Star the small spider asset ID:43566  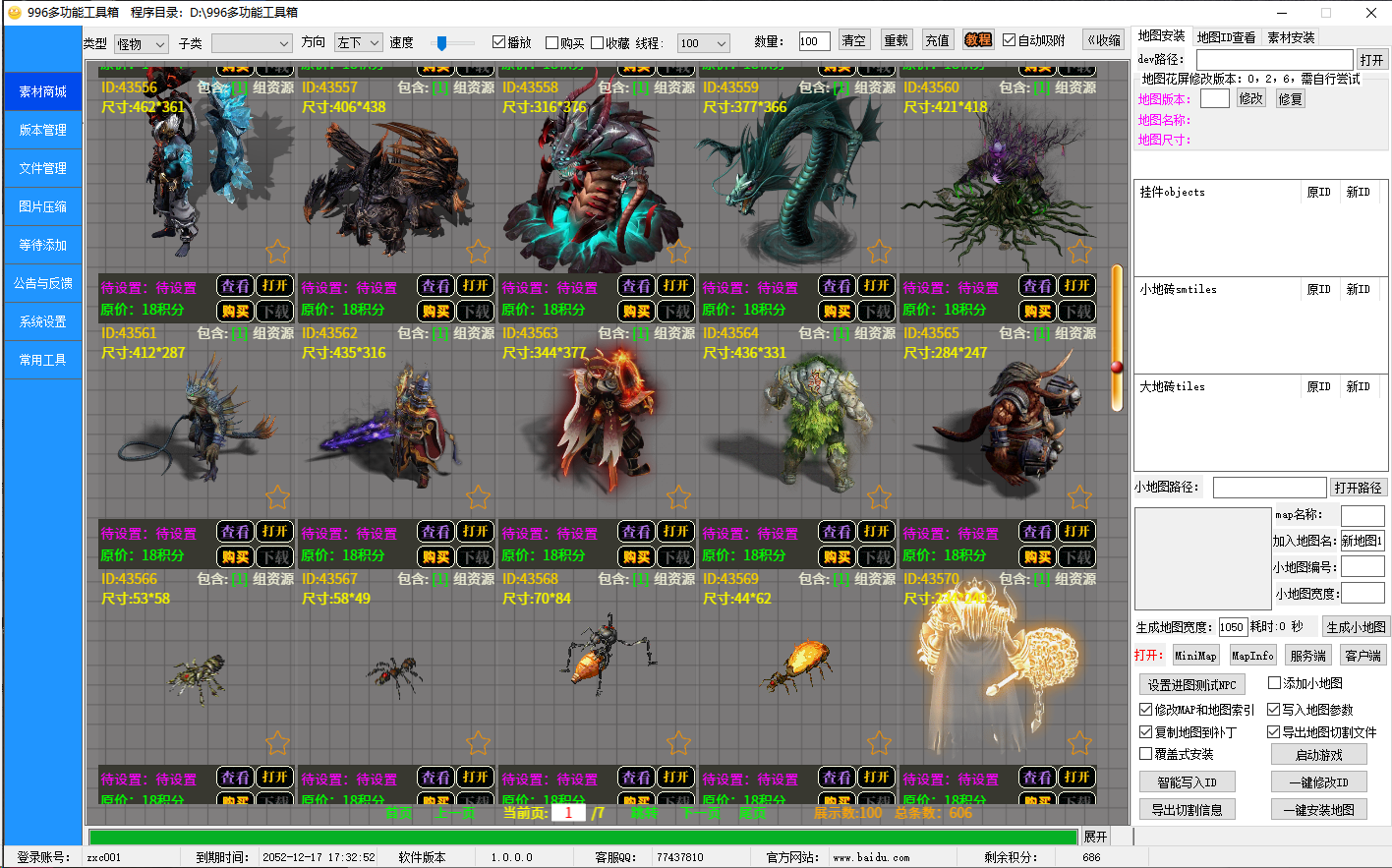[x=278, y=743]
